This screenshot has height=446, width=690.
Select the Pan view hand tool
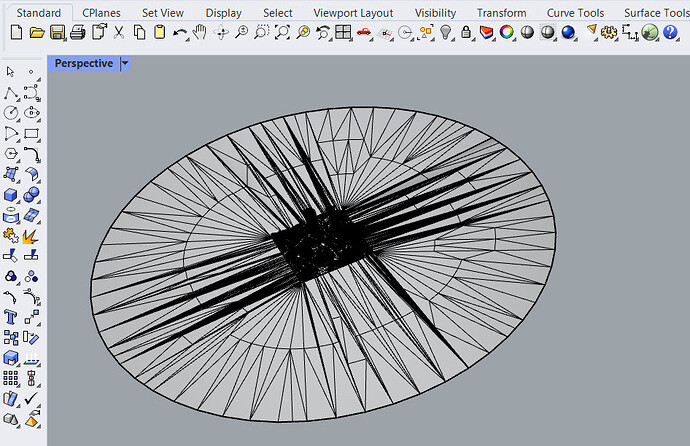point(200,33)
